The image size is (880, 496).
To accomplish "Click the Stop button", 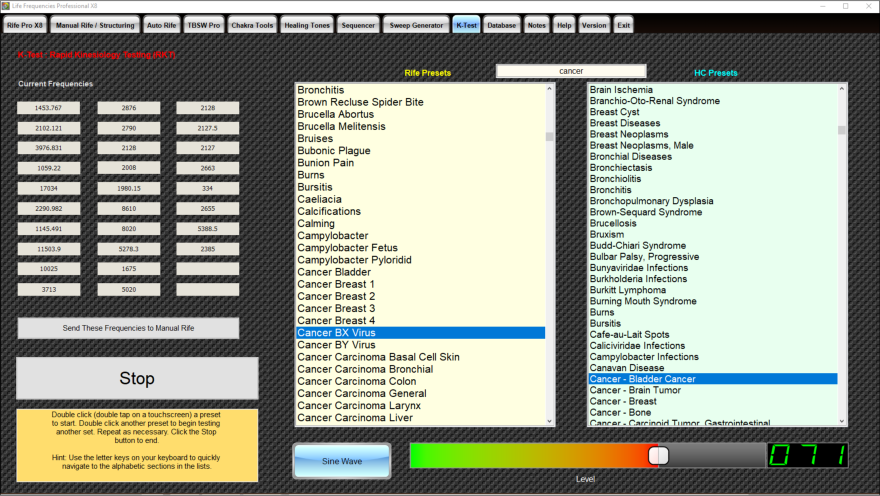I will 137,378.
